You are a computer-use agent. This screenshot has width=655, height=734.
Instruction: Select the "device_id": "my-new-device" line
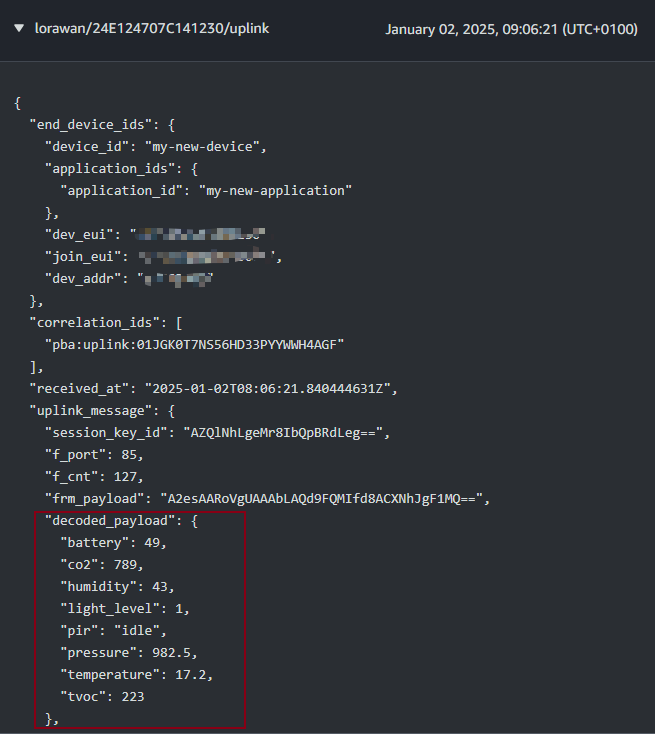coord(156,147)
